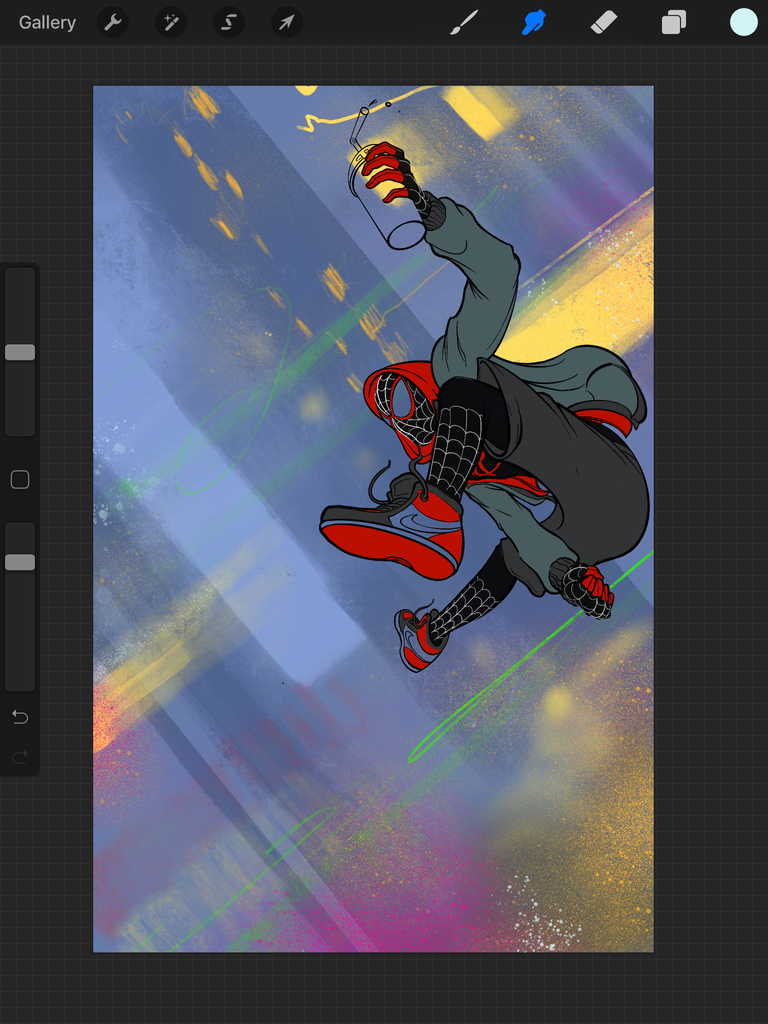Open the Layers panel
768x1024 pixels.
pyautogui.click(x=673, y=23)
